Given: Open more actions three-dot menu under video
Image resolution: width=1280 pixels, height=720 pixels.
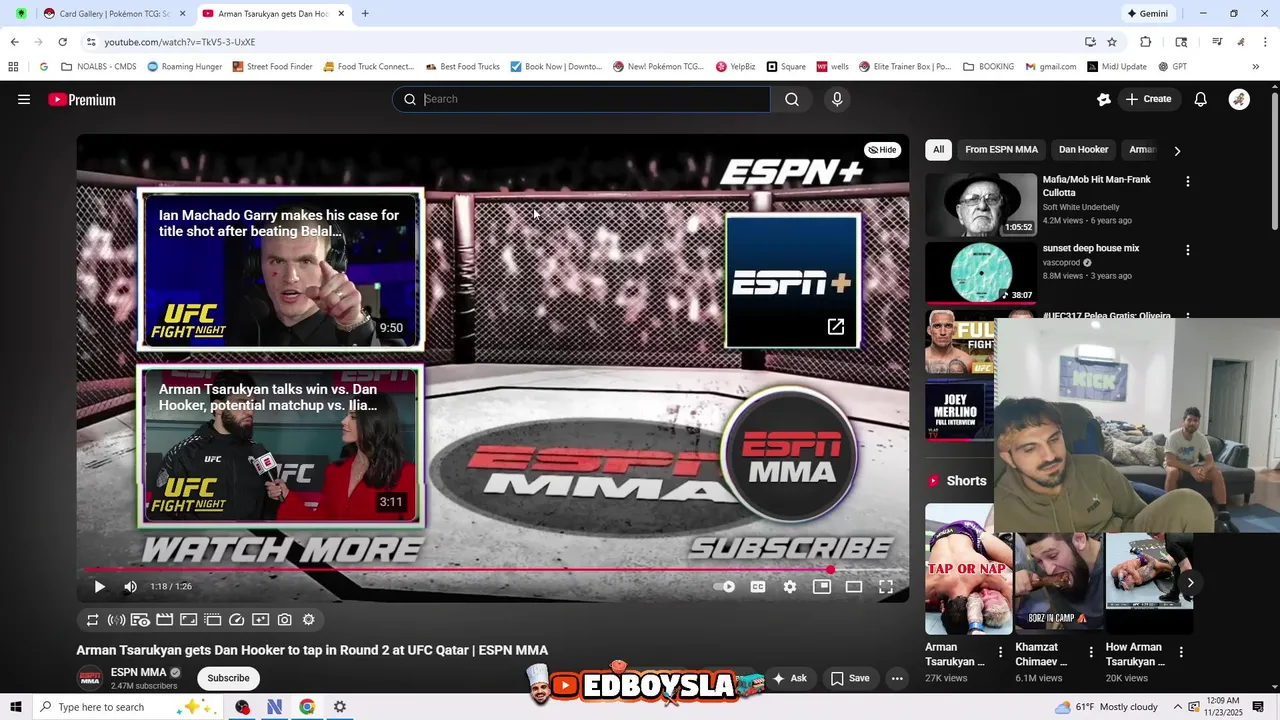Looking at the screenshot, I should pos(897,678).
